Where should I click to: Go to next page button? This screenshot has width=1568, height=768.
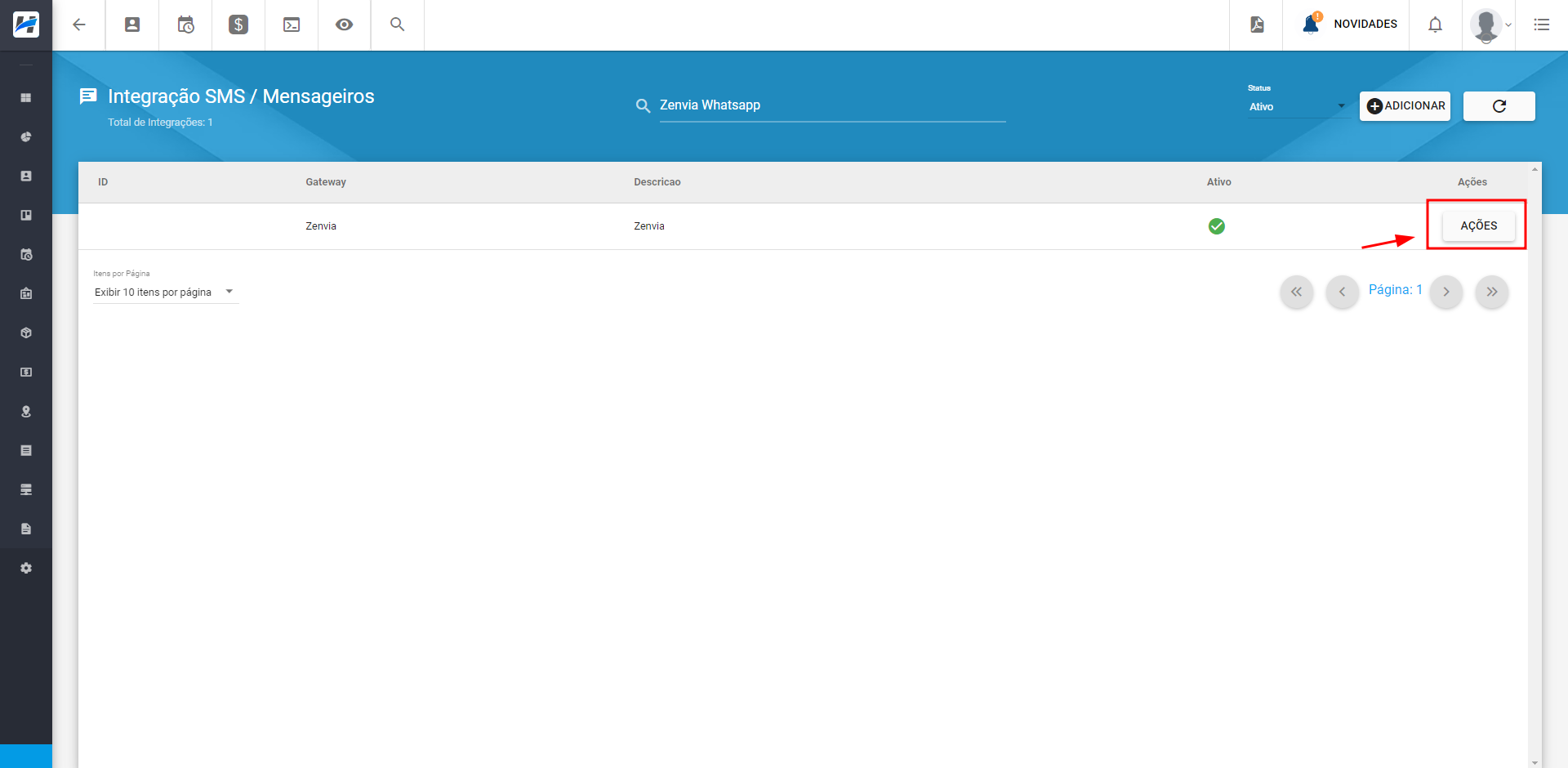(x=1446, y=292)
